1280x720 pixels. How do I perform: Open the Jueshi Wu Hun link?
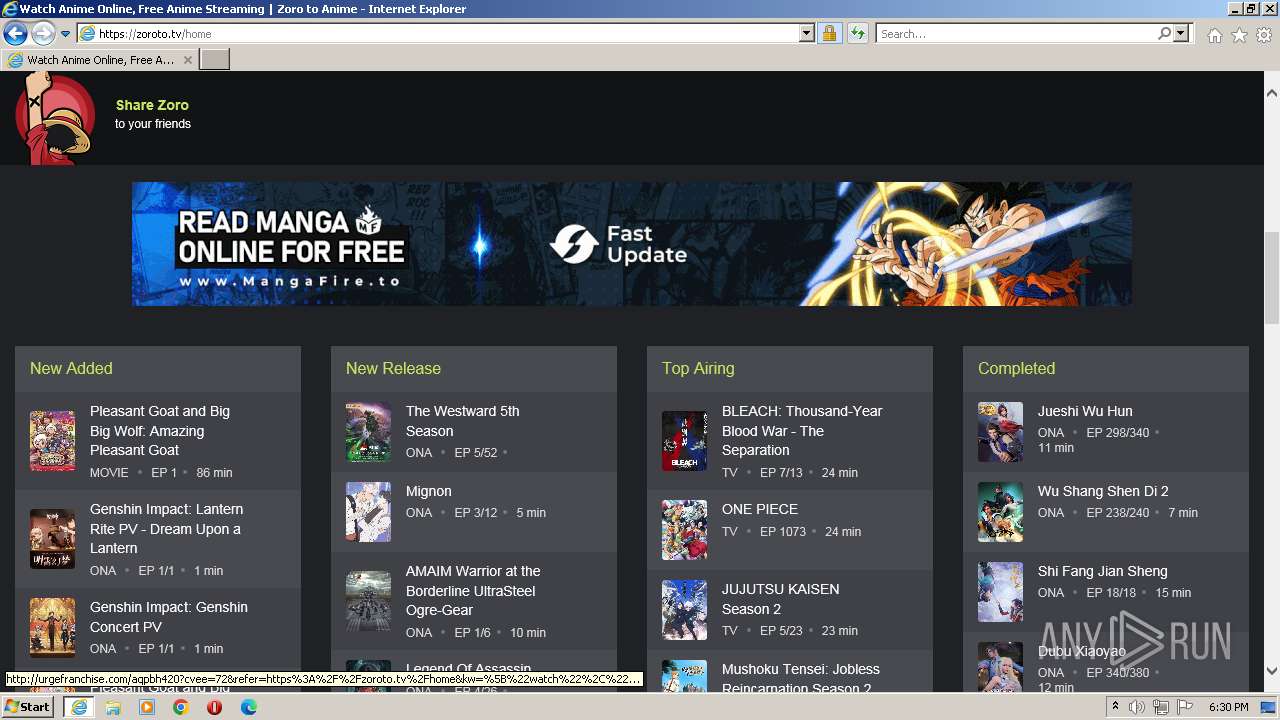tap(1085, 411)
